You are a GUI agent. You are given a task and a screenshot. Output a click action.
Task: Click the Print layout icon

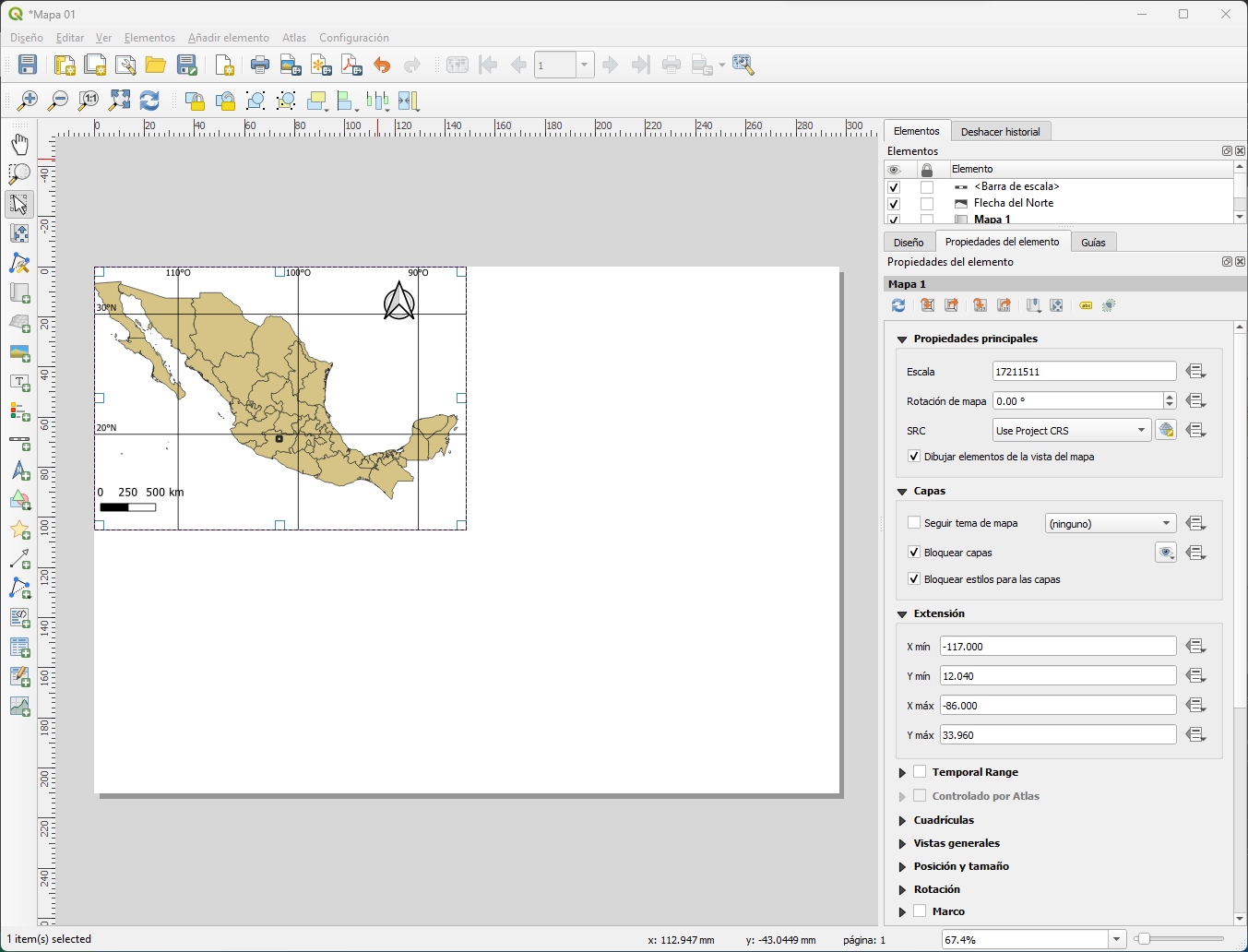click(x=260, y=65)
